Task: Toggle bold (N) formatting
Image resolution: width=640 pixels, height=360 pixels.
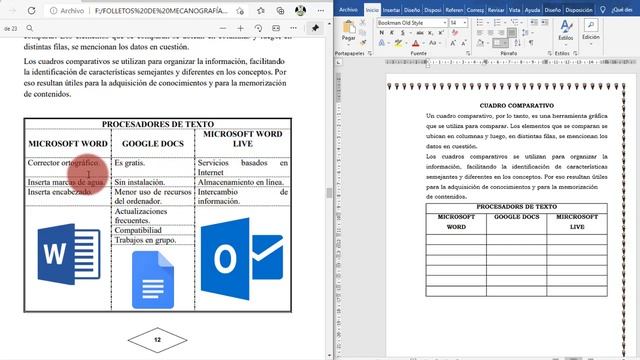Action: (x=381, y=33)
